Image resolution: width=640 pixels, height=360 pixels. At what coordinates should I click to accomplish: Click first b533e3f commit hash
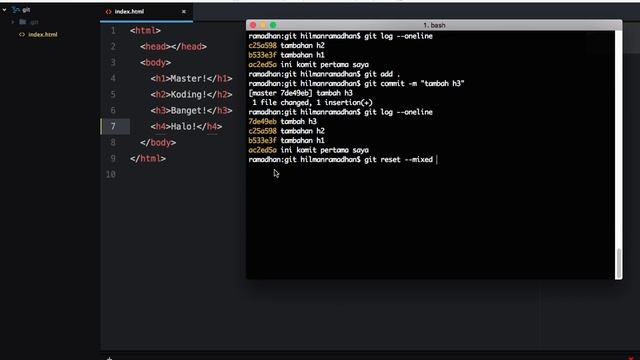coord(262,55)
